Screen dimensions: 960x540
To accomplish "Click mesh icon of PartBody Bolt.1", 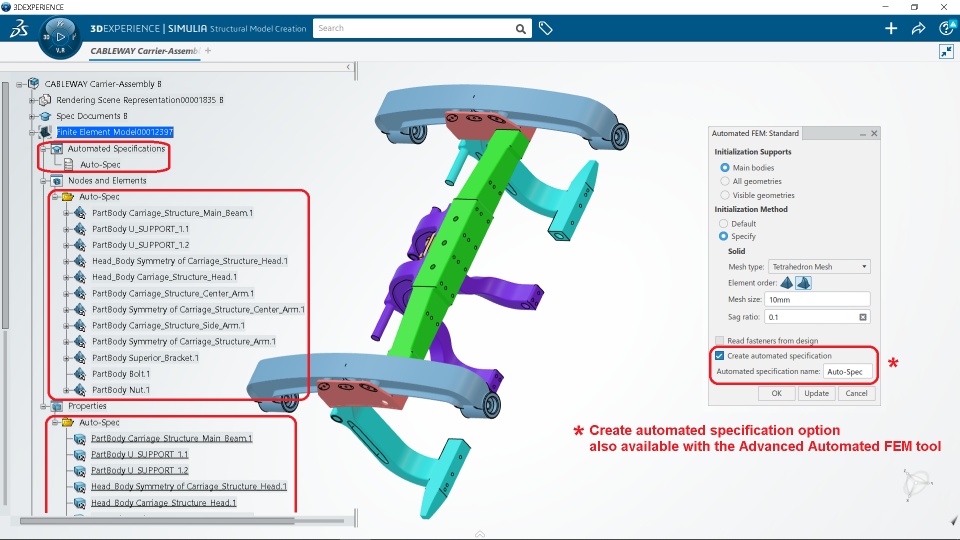I will tap(80, 374).
